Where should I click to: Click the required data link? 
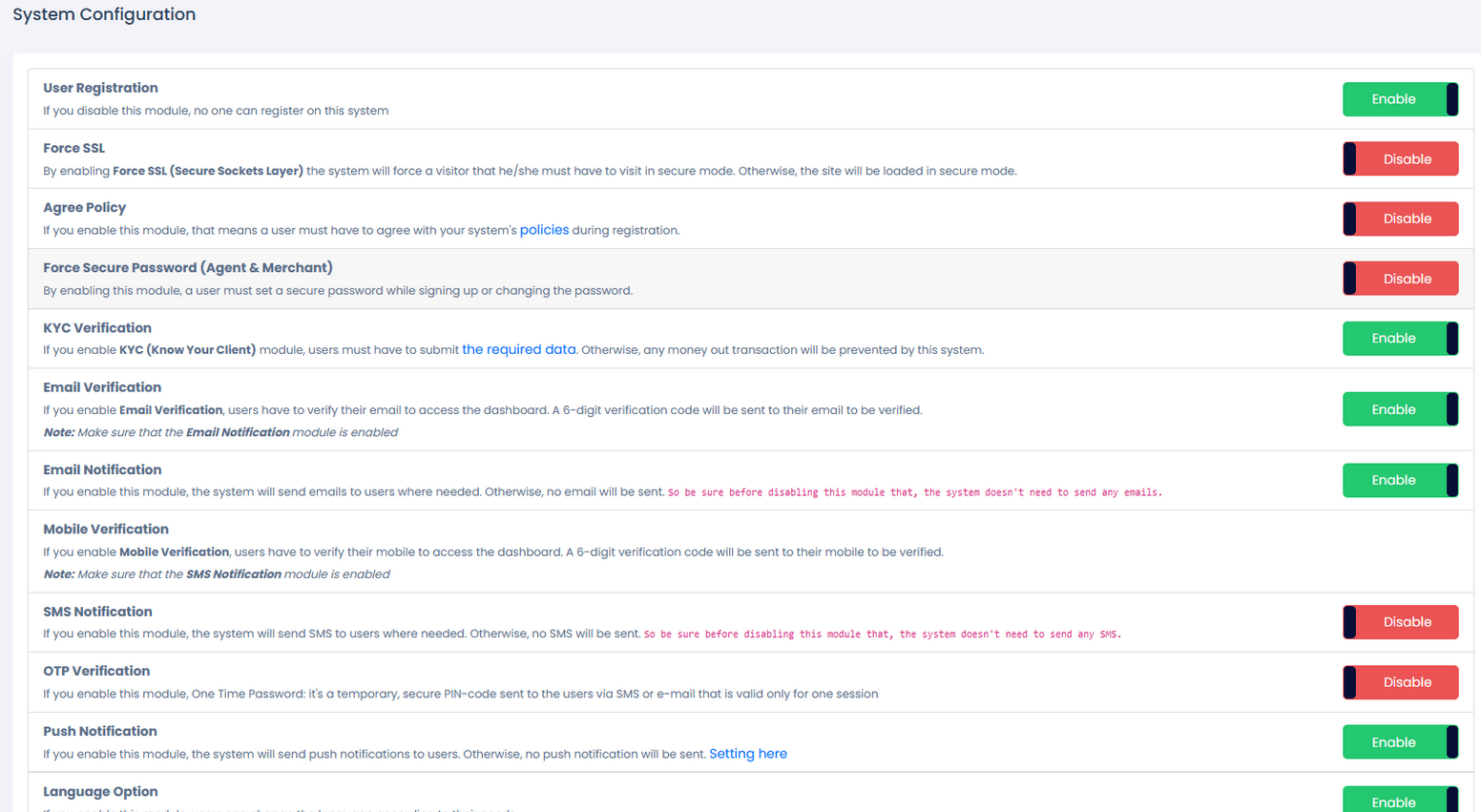(x=518, y=350)
